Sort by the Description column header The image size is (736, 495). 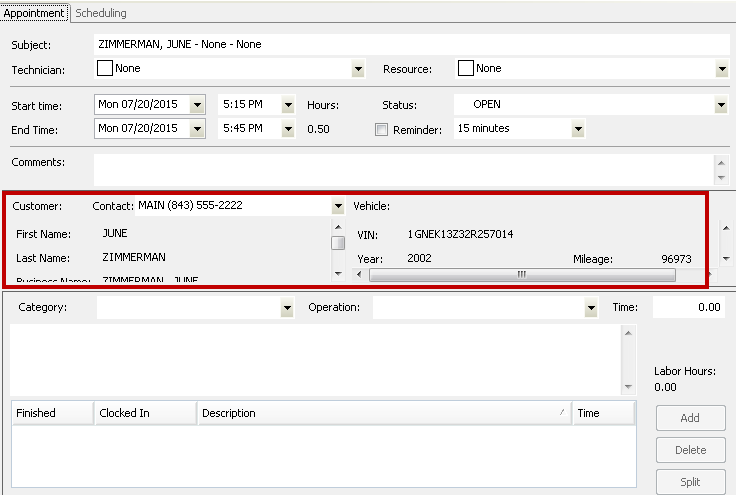pyautogui.click(x=384, y=413)
